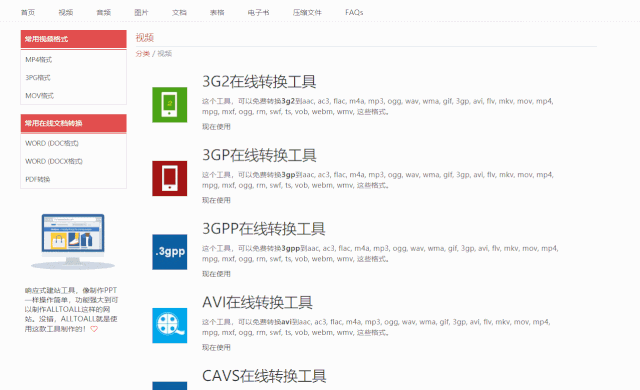Viewport: 640px width, 390px height.
Task: Click the AVI converter description text
Action: click(x=376, y=327)
